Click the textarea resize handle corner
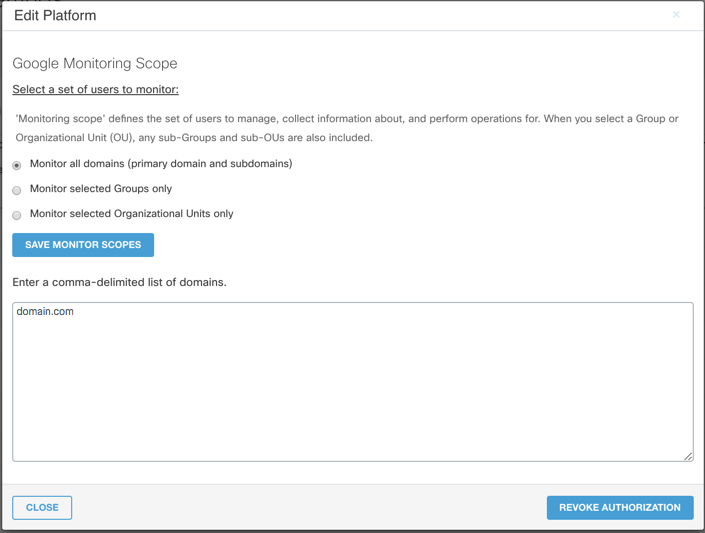 [688, 456]
